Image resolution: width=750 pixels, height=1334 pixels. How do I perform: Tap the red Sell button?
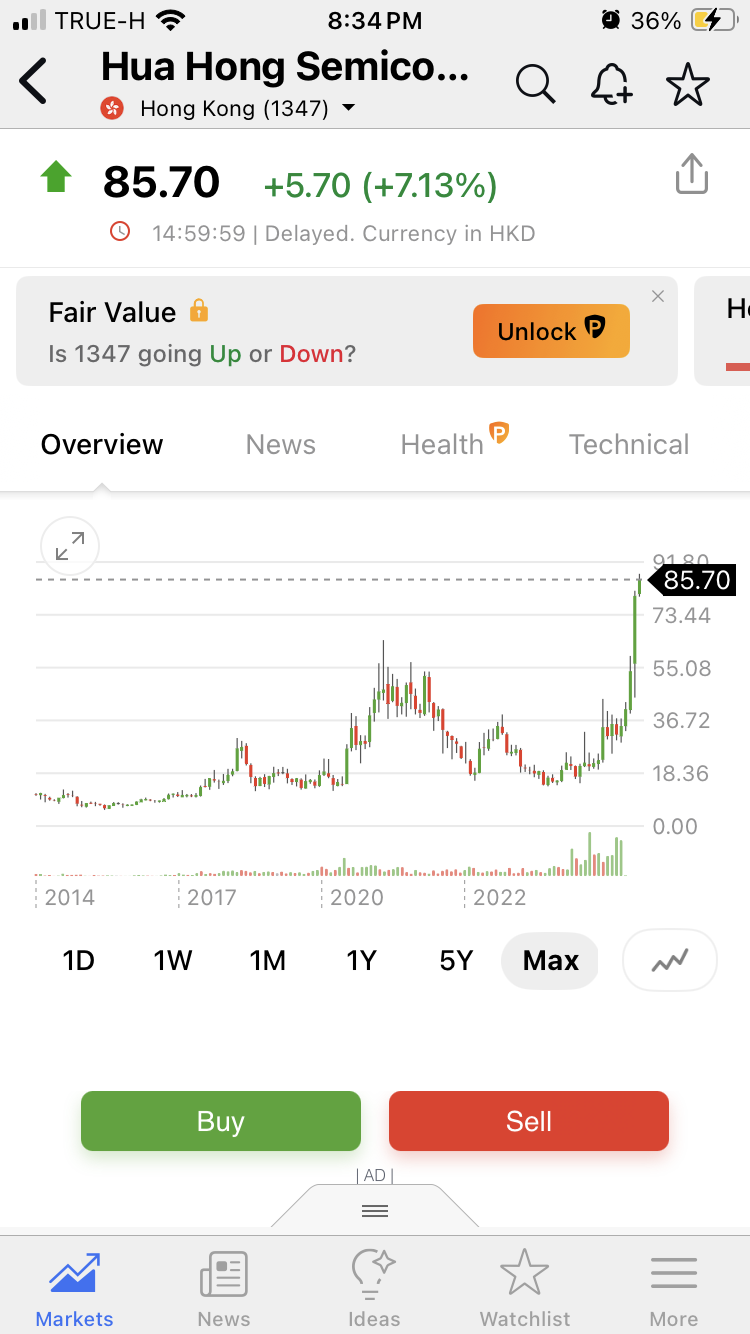[528, 1121]
